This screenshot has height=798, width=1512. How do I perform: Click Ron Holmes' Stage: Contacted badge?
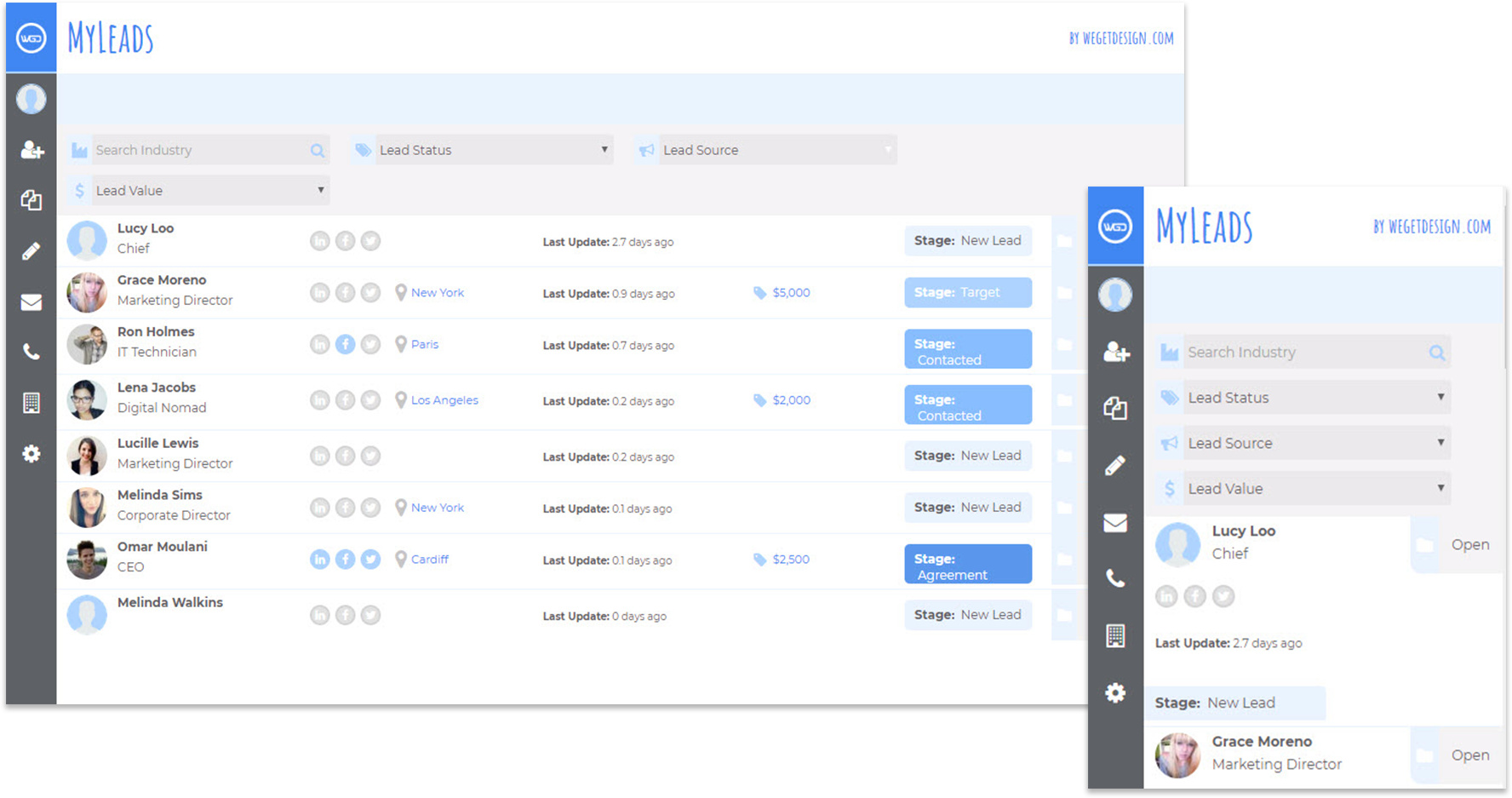[x=968, y=349]
